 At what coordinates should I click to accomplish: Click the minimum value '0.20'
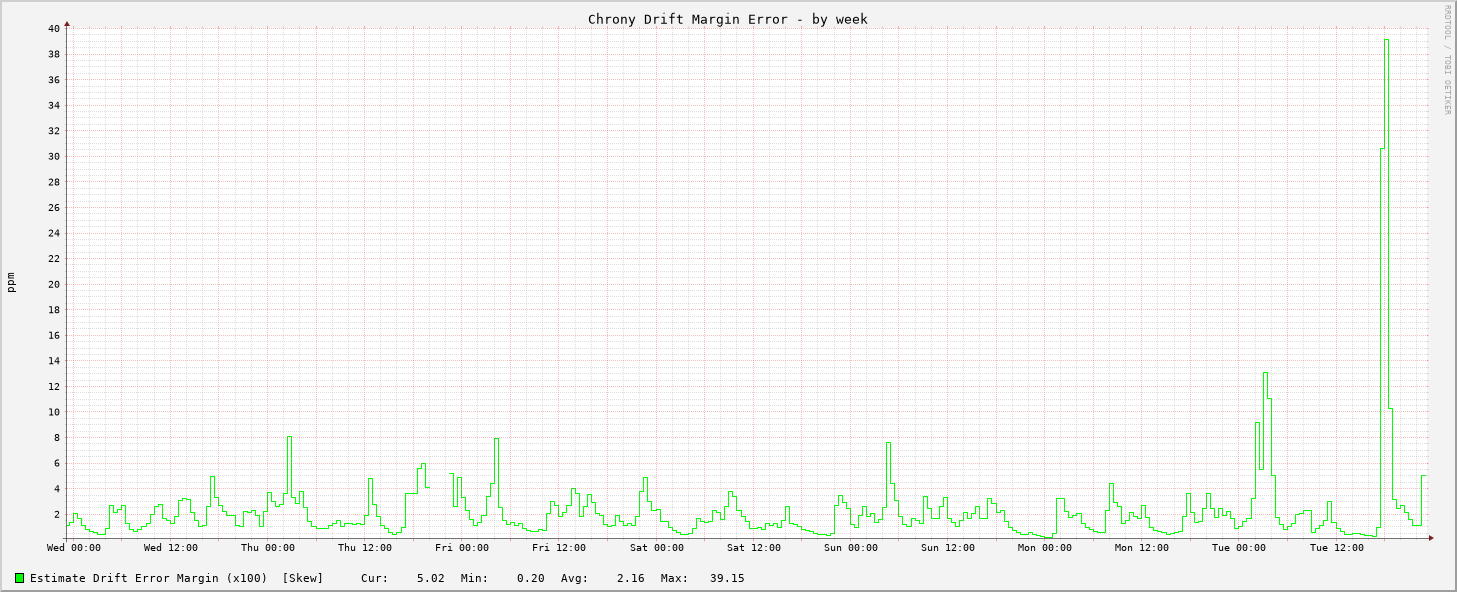pyautogui.click(x=531, y=578)
